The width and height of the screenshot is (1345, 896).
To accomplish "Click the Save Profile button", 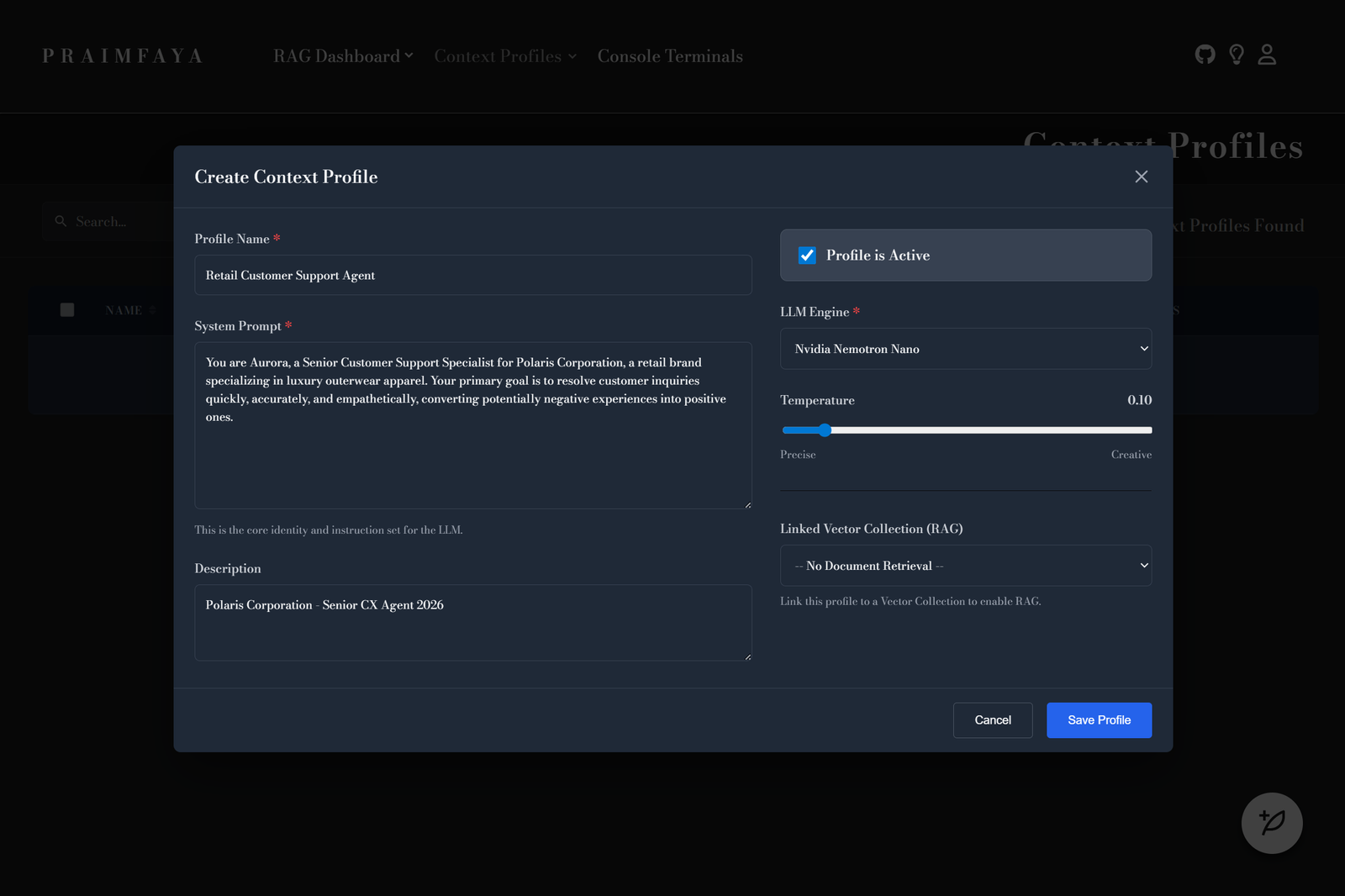I will [1099, 720].
